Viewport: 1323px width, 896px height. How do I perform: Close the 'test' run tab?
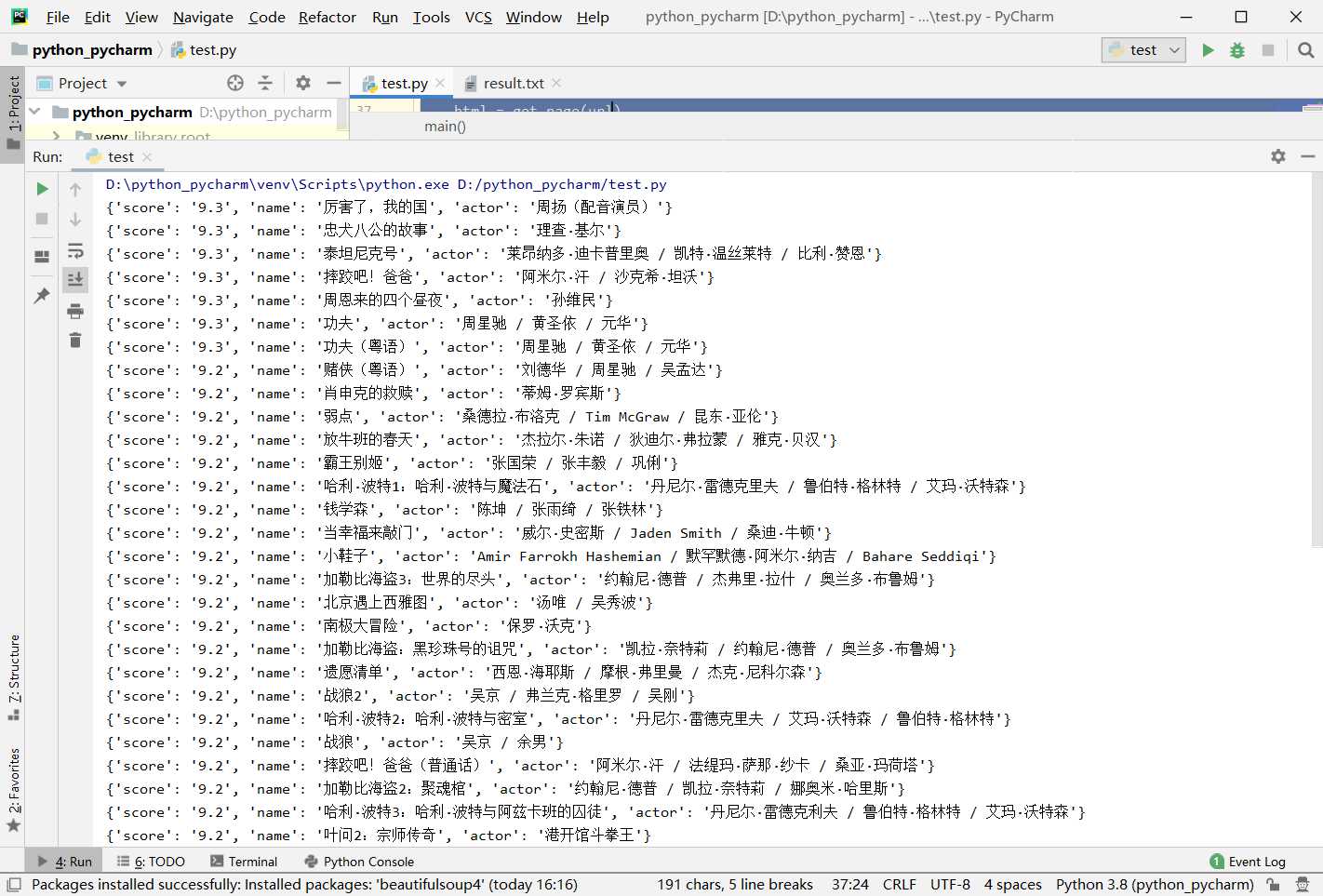point(146,156)
